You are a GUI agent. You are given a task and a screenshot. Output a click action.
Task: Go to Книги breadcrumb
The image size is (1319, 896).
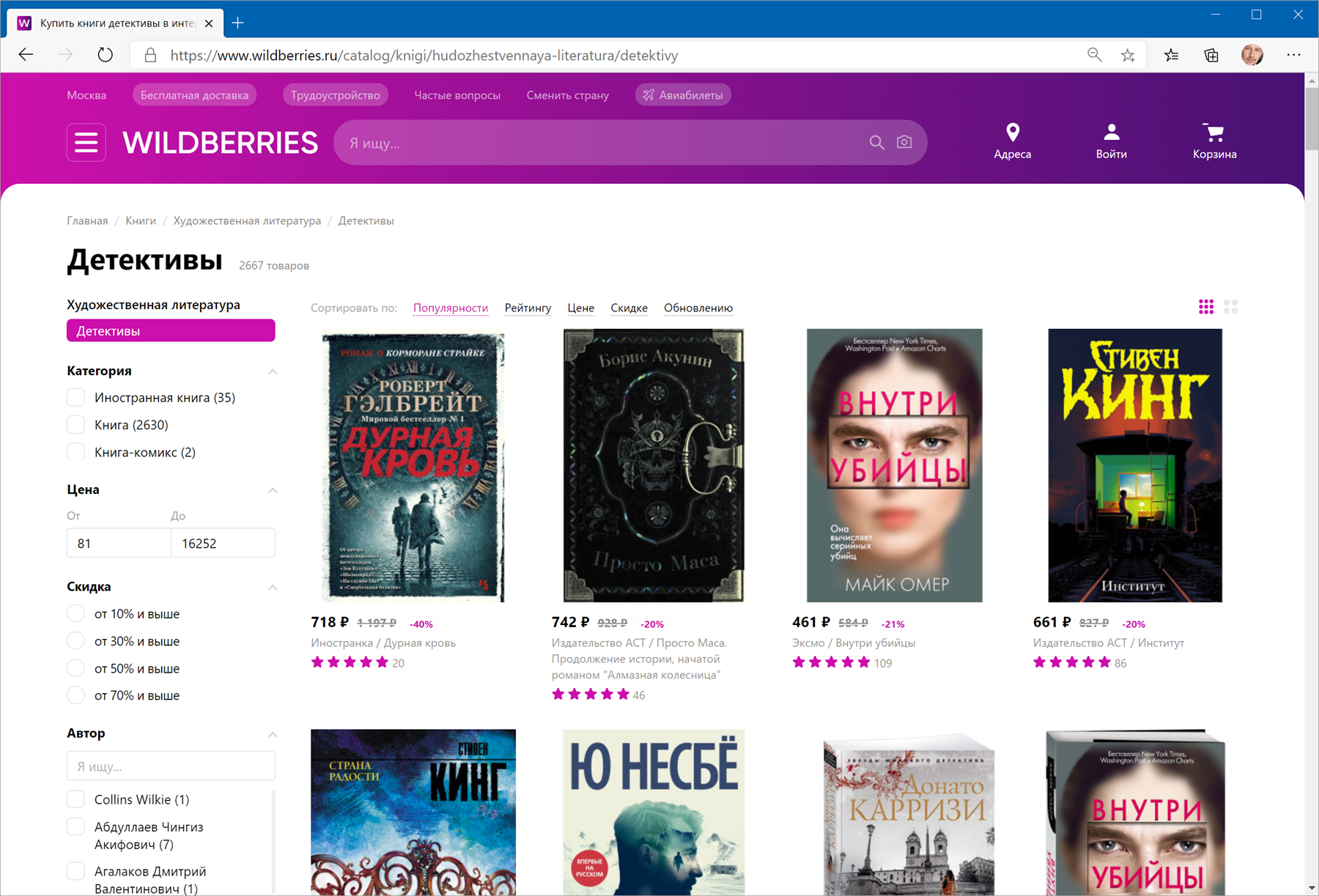[x=141, y=221]
